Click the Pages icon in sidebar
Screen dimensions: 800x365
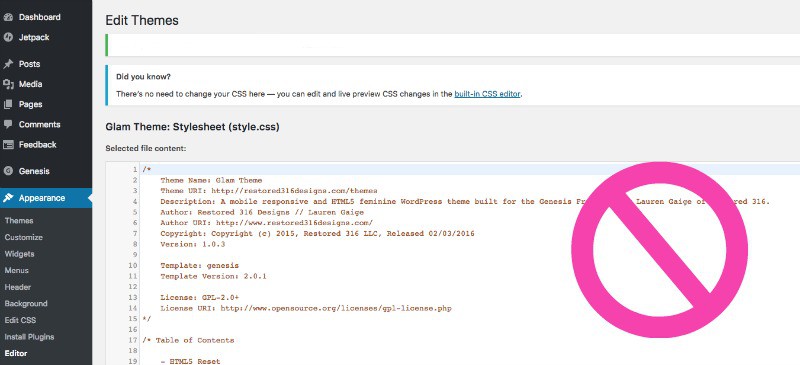8,104
